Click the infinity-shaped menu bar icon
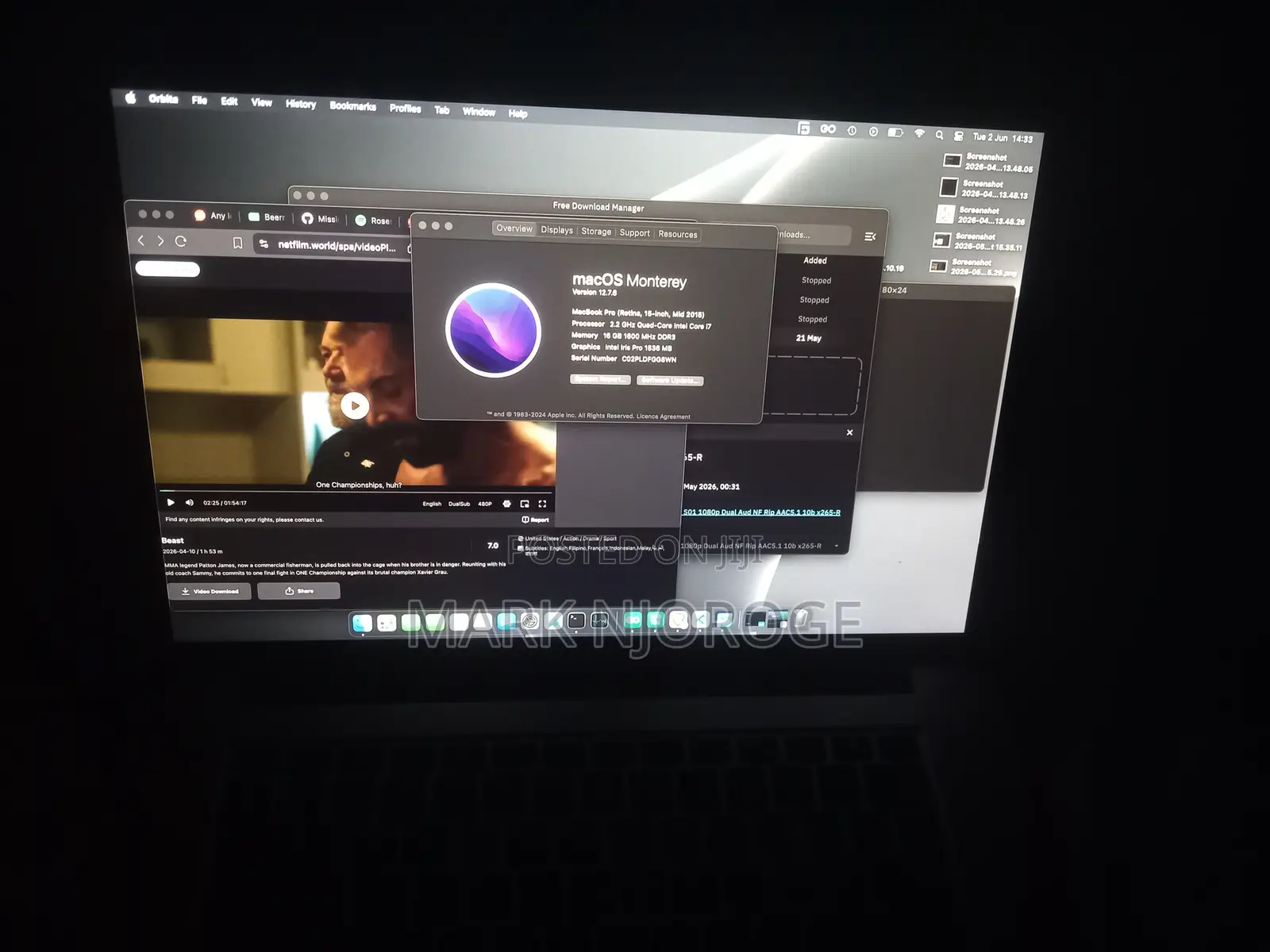 (x=828, y=129)
